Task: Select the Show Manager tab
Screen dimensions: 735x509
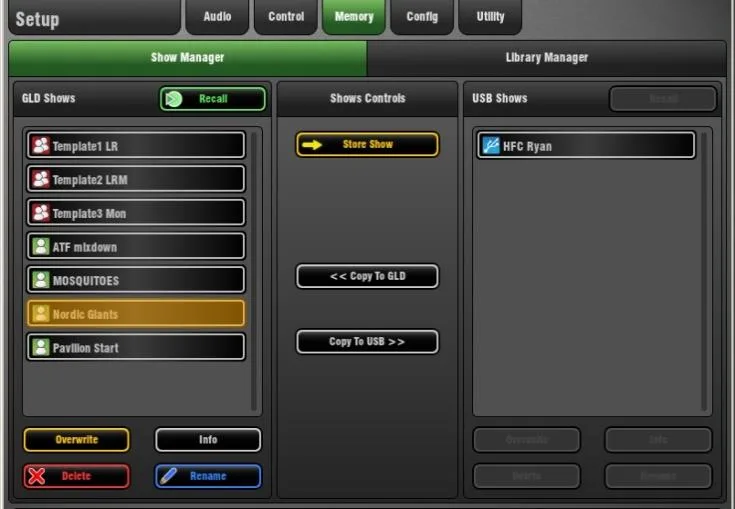Action: [x=188, y=58]
